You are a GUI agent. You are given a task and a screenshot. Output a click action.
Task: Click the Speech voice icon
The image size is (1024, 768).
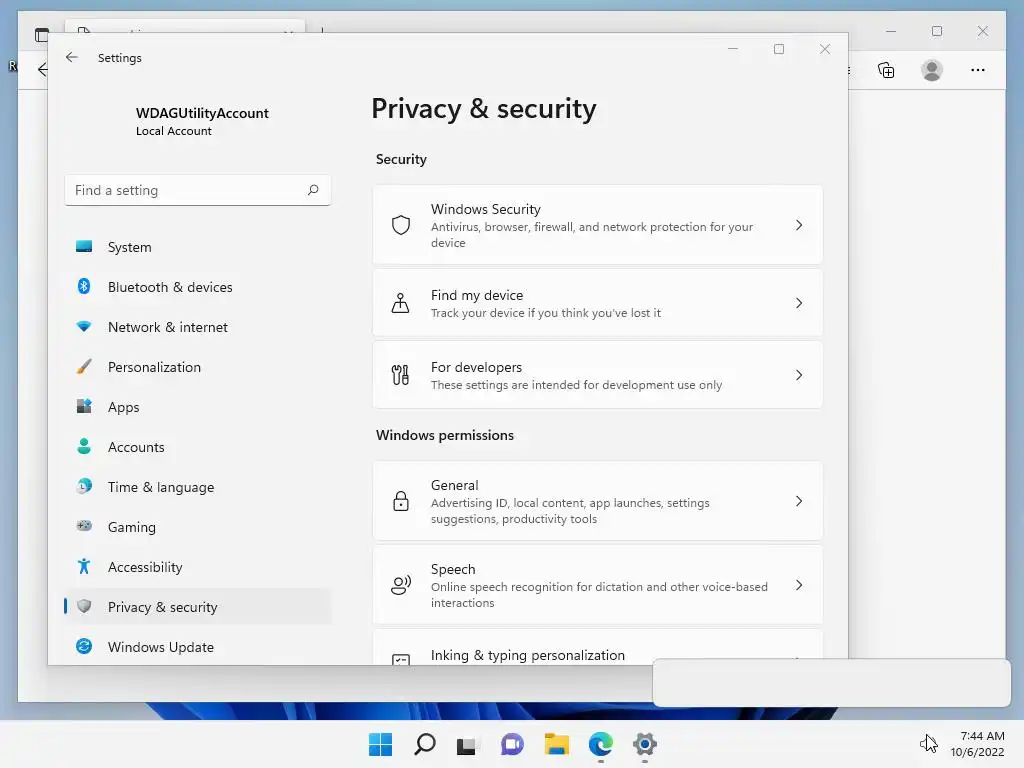[x=401, y=585]
